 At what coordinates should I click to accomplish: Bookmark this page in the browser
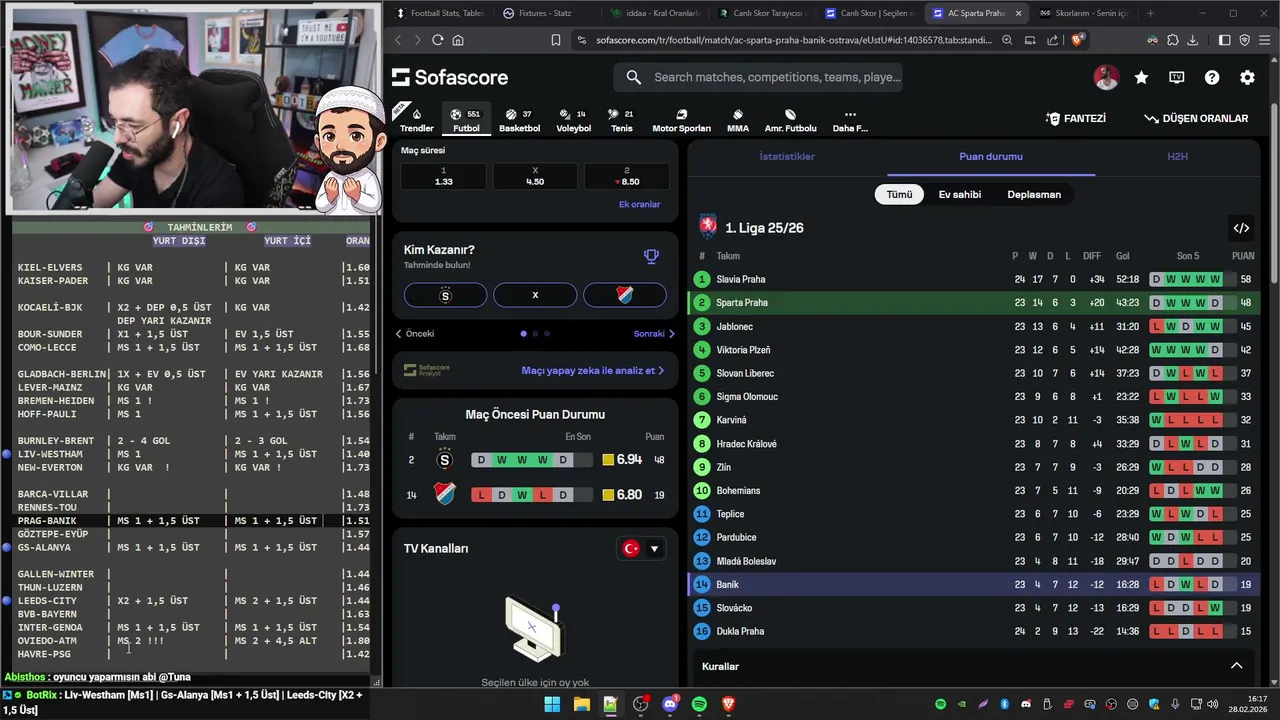pyautogui.click(x=555, y=40)
